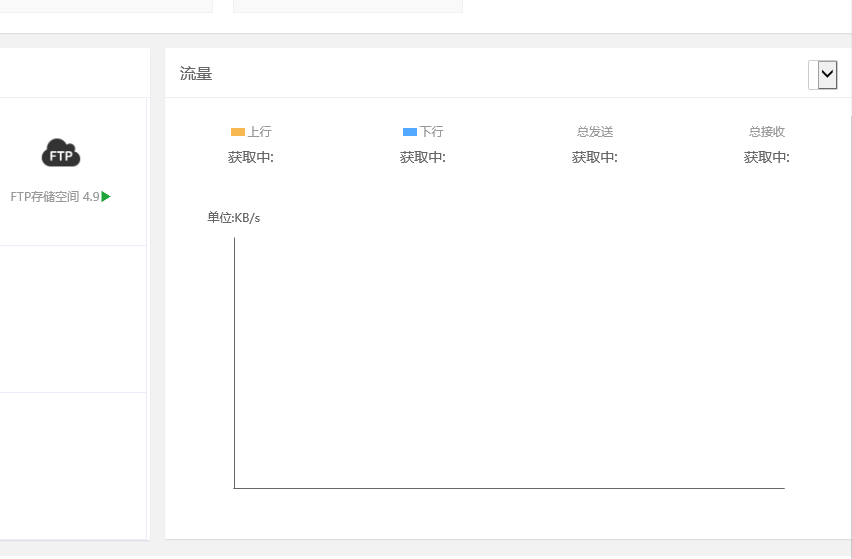Screen dimensions: 852x559
Task: Click the 上行 legend label
Action: click(259, 131)
